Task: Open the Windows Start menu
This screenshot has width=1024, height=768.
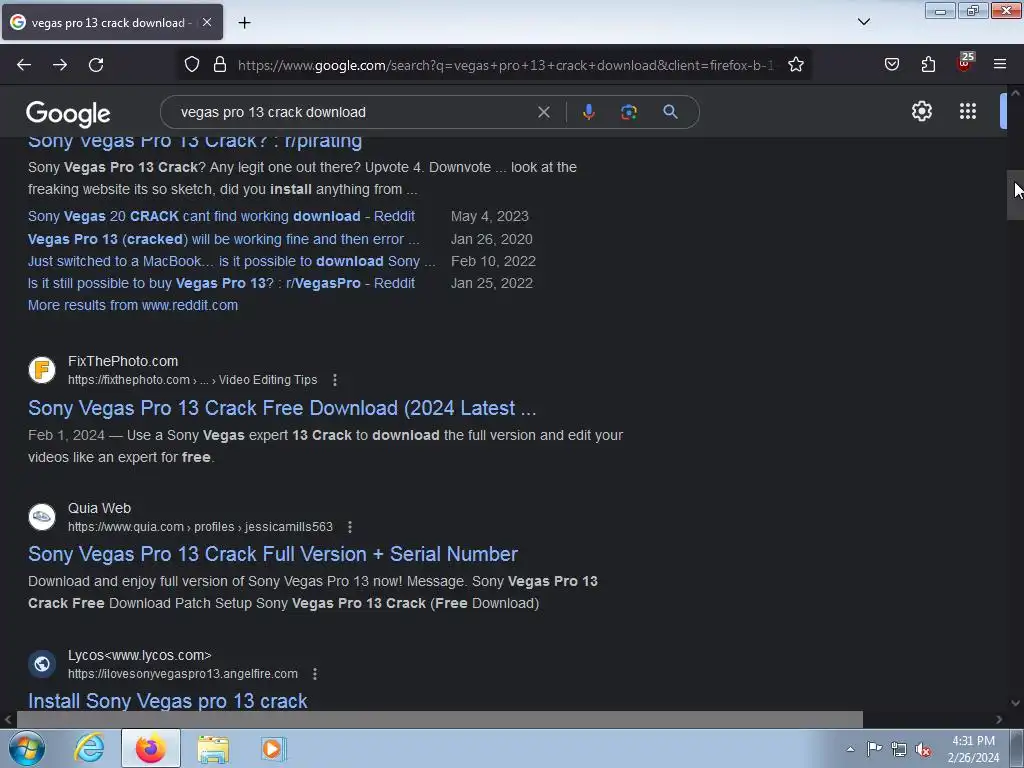Action: coord(27,748)
